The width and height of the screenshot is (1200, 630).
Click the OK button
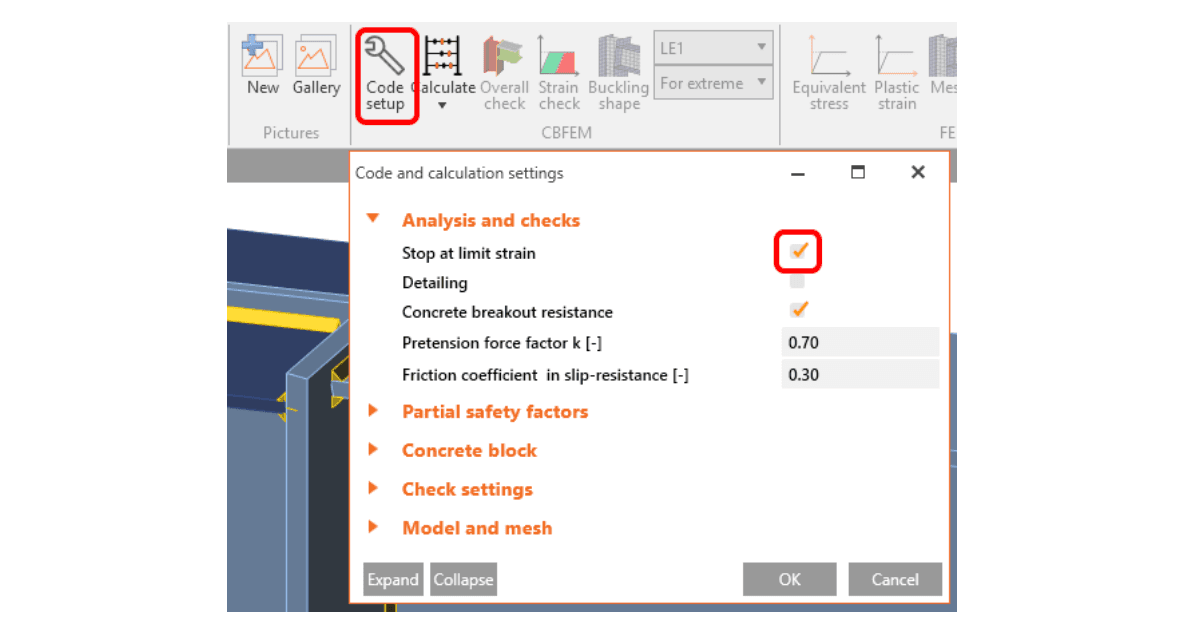tap(790, 579)
